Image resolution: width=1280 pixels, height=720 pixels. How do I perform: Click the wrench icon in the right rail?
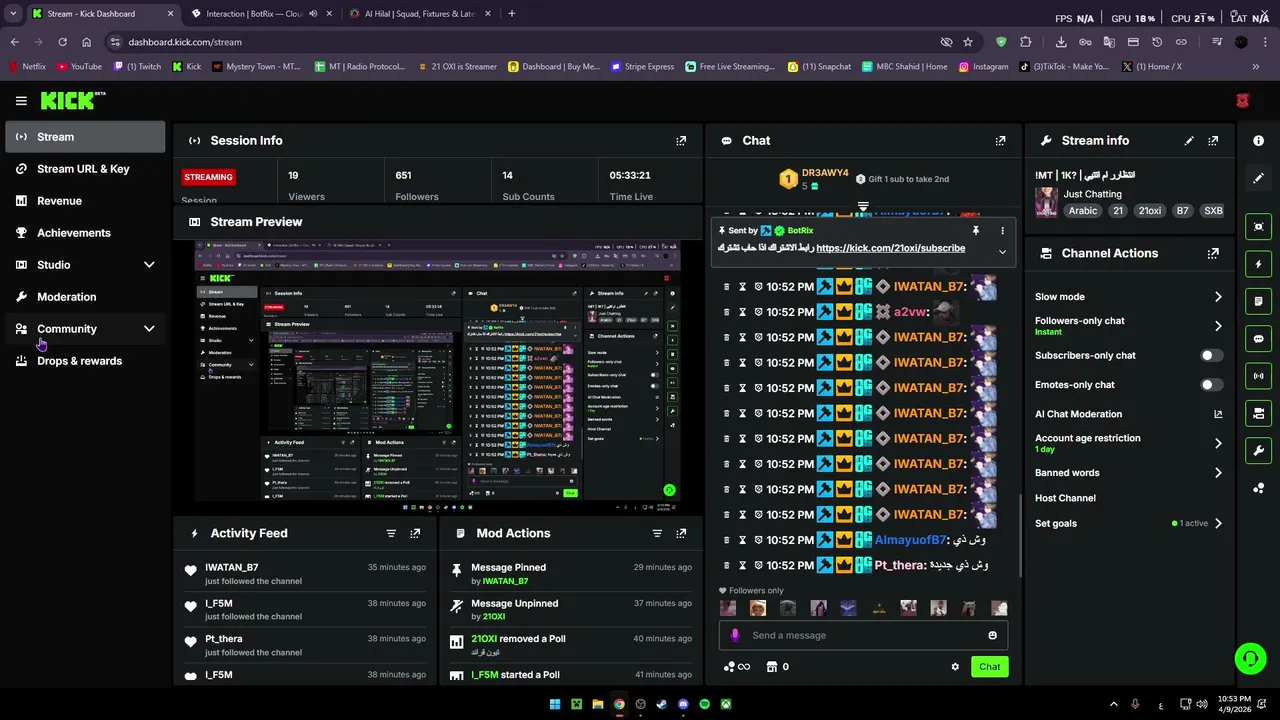pos(1259,451)
